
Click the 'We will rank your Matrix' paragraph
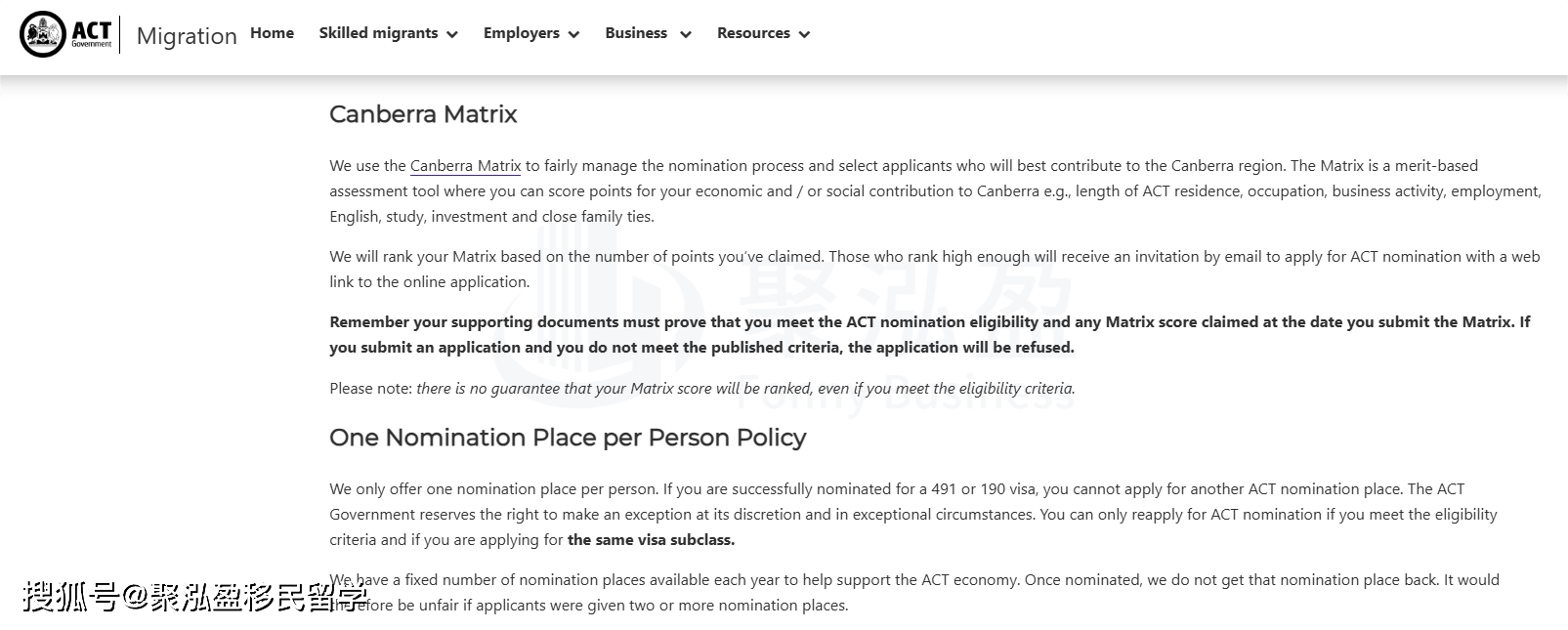click(x=933, y=269)
